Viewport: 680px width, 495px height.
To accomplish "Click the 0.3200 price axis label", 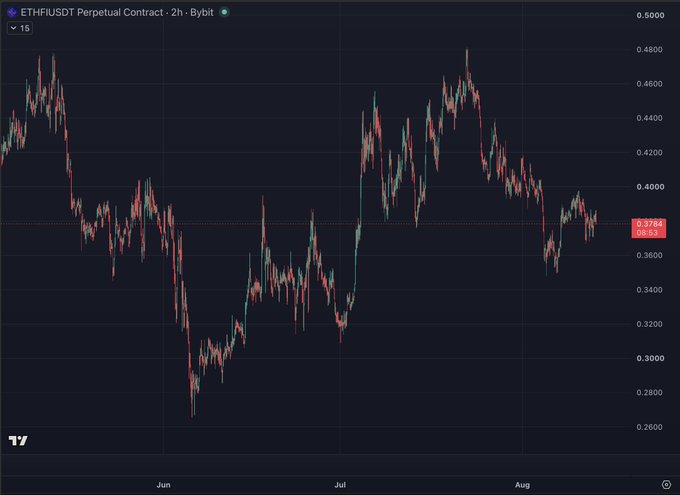I will pyautogui.click(x=649, y=324).
